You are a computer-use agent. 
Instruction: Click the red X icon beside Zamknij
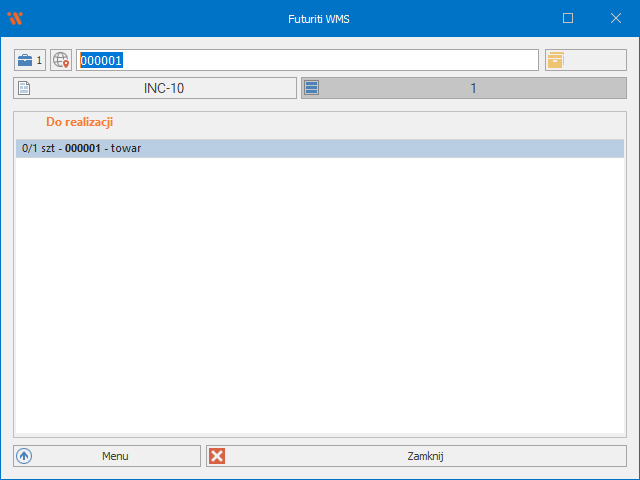click(217, 456)
